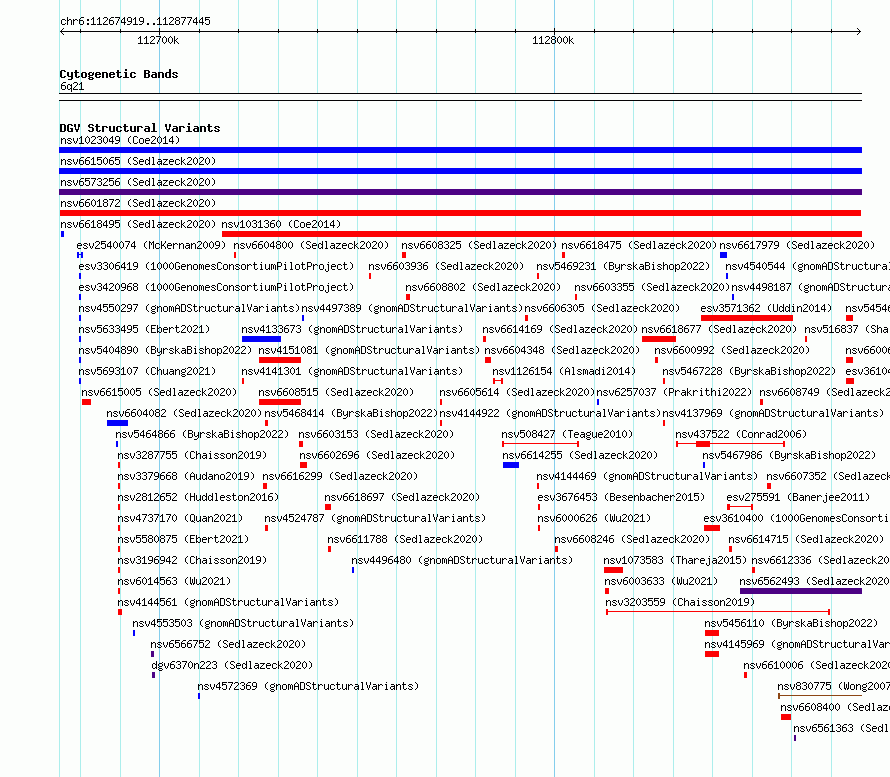
Task: Open nsv5633495 (Ebert2021) label
Action: coord(144,329)
